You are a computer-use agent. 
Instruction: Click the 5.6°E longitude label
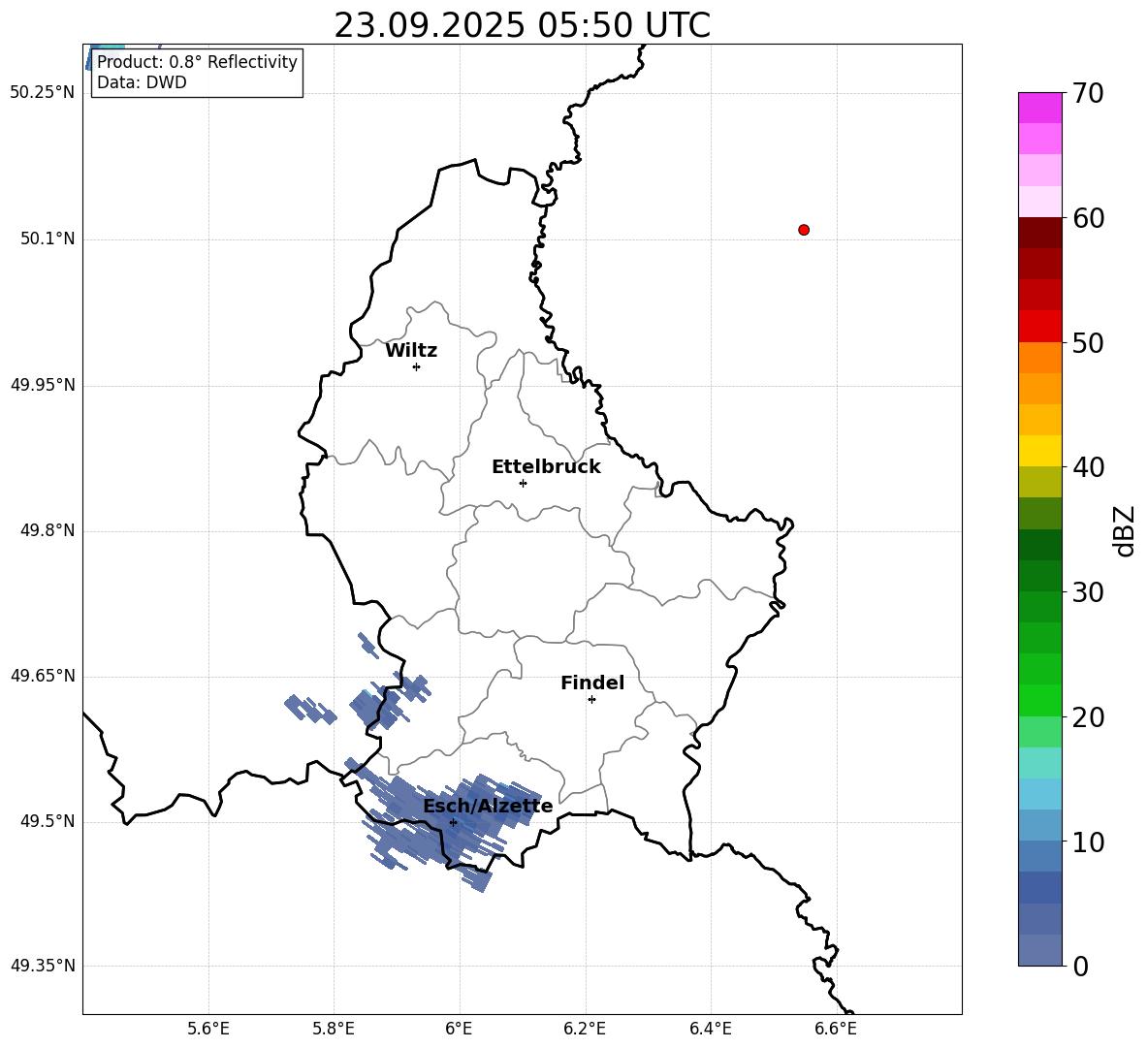tap(208, 1029)
